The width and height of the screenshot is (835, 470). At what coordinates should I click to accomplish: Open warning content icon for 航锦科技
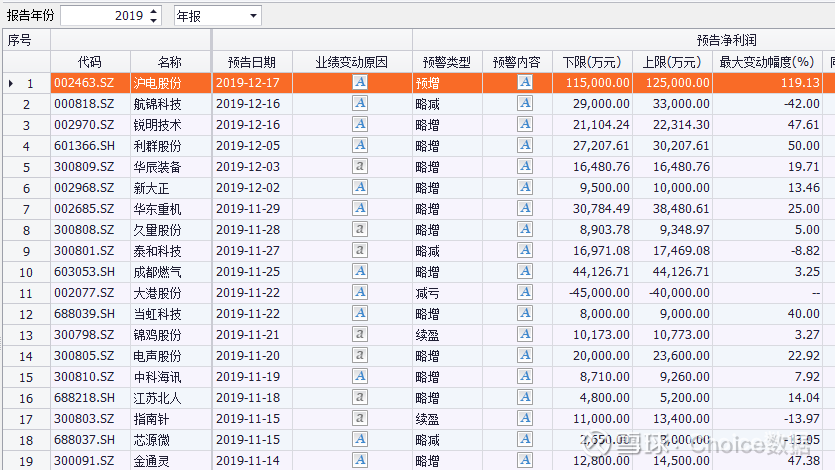(x=525, y=103)
